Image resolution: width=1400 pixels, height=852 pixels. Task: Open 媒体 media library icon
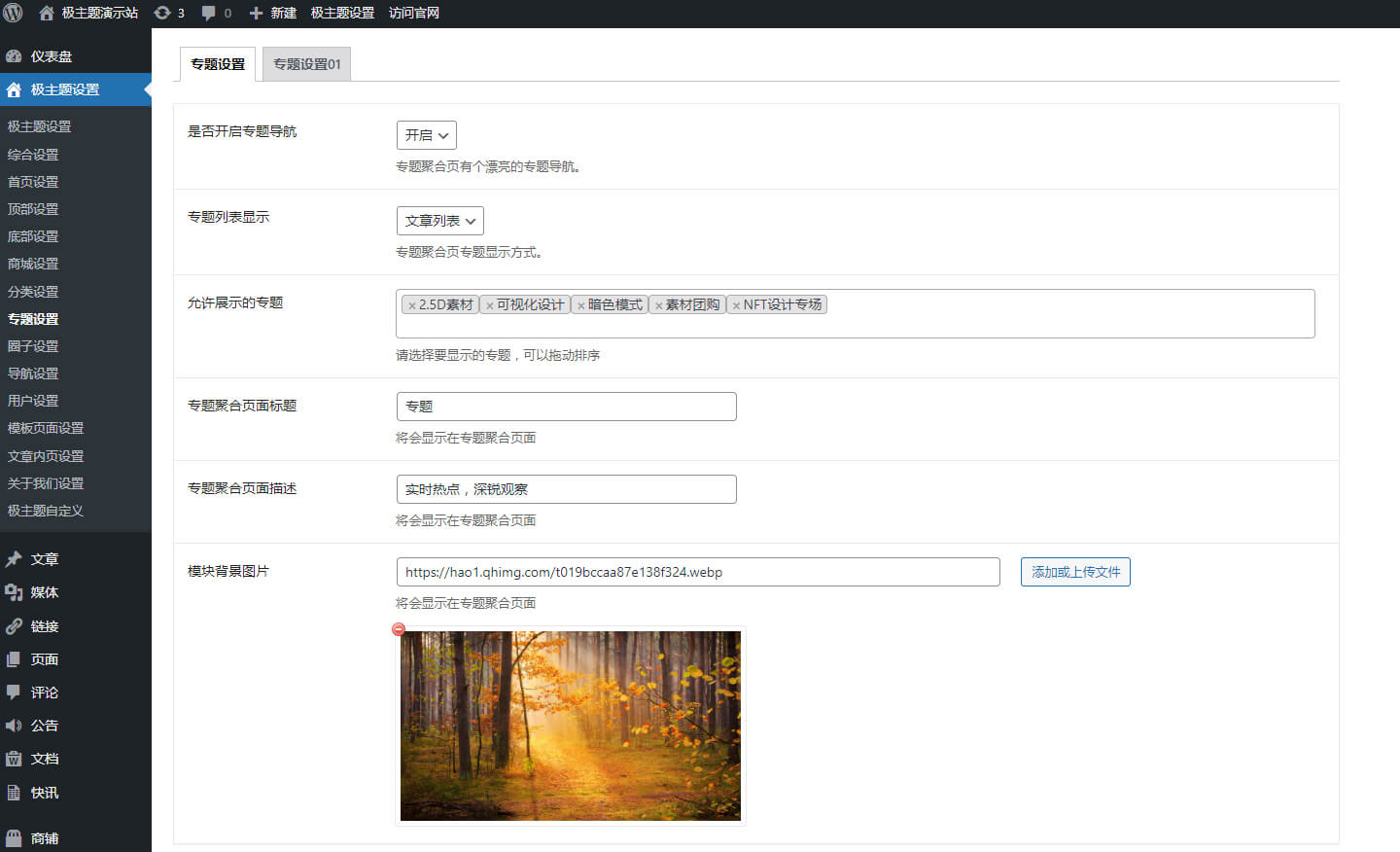click(x=14, y=592)
